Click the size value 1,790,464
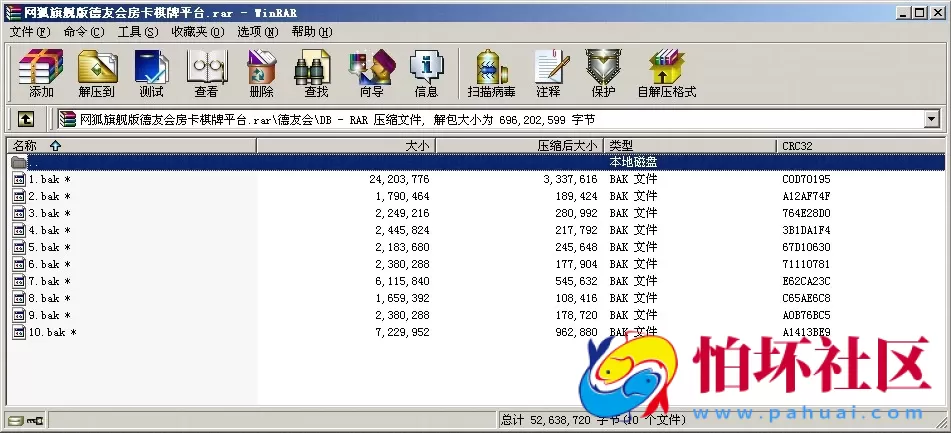 click(402, 196)
